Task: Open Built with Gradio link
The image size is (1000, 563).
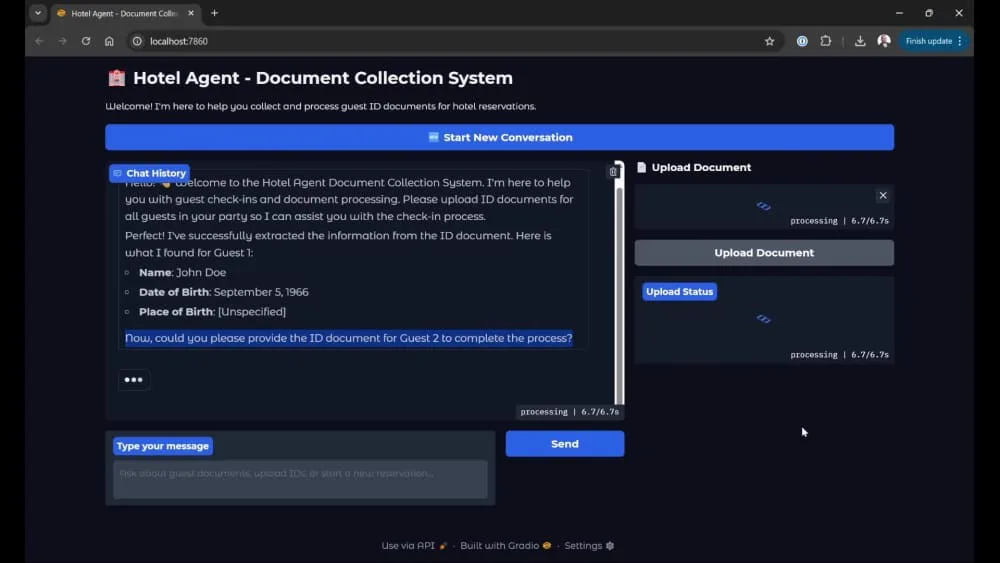Action: coord(505,546)
